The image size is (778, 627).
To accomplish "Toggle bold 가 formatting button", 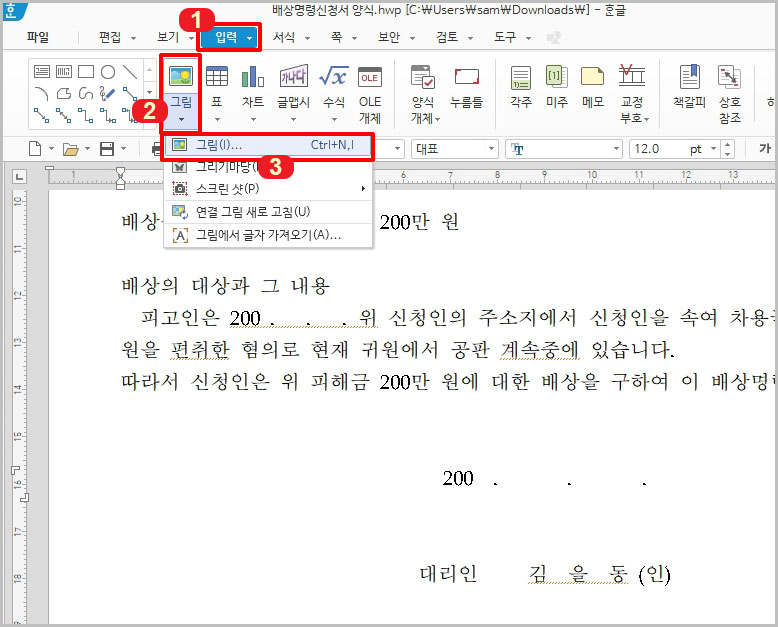I will click(765, 148).
